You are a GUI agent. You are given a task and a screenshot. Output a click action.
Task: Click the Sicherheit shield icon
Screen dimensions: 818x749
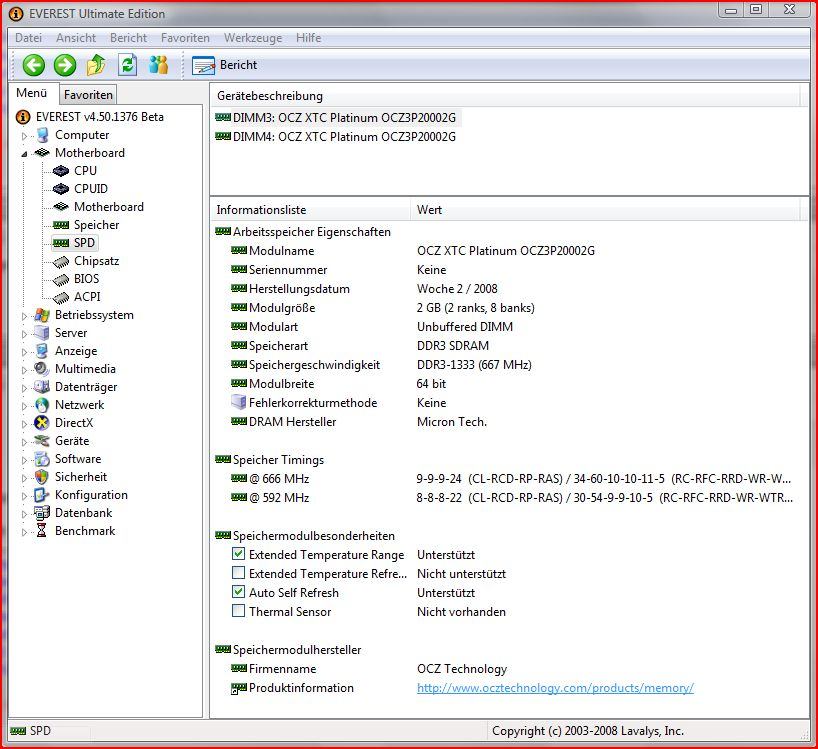click(x=42, y=477)
